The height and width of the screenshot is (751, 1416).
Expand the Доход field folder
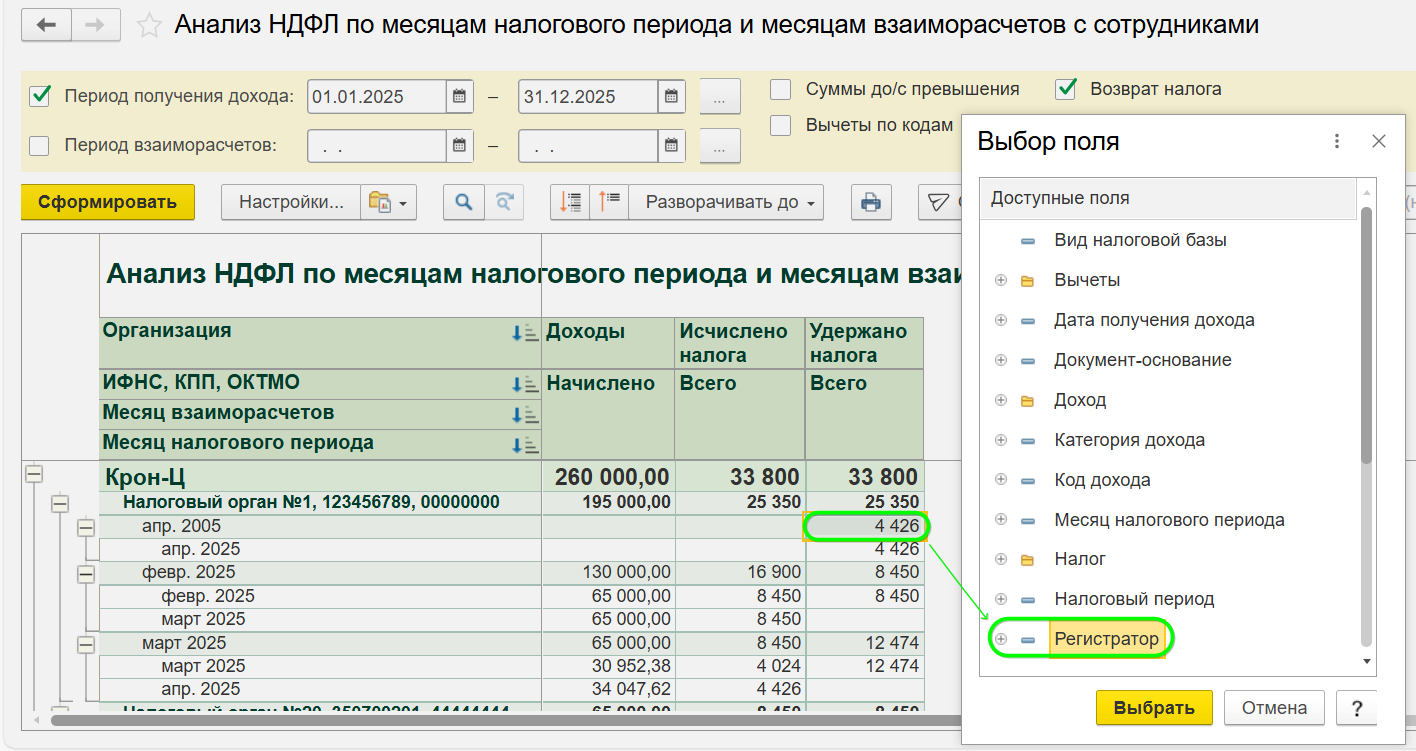click(x=1001, y=400)
